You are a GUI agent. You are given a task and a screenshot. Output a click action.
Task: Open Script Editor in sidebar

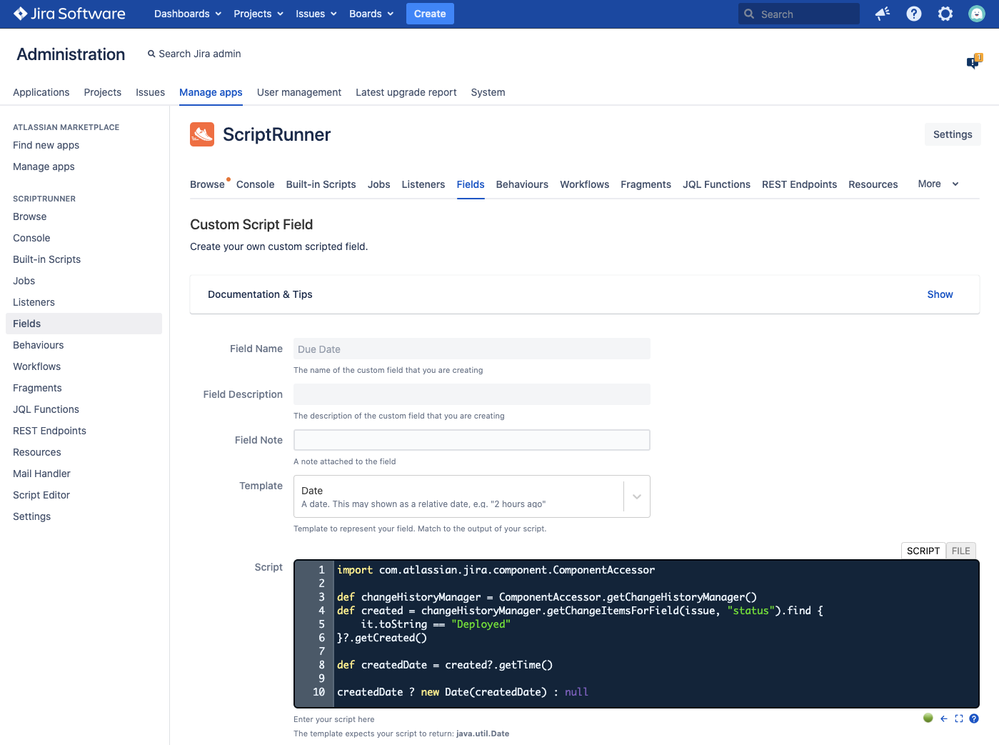click(x=41, y=495)
